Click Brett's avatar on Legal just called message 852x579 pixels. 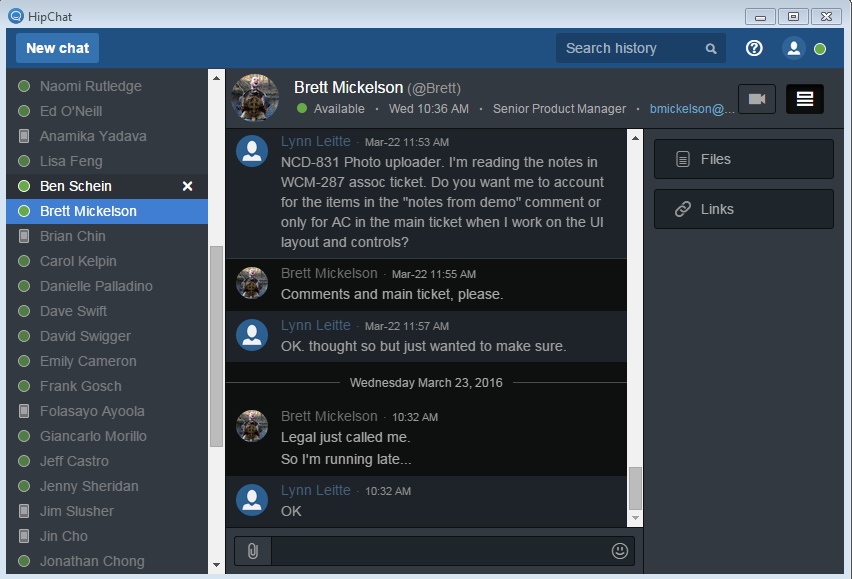click(252, 426)
